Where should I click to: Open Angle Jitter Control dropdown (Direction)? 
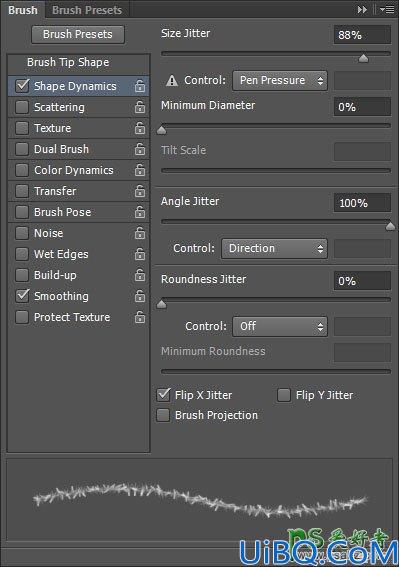tap(274, 248)
